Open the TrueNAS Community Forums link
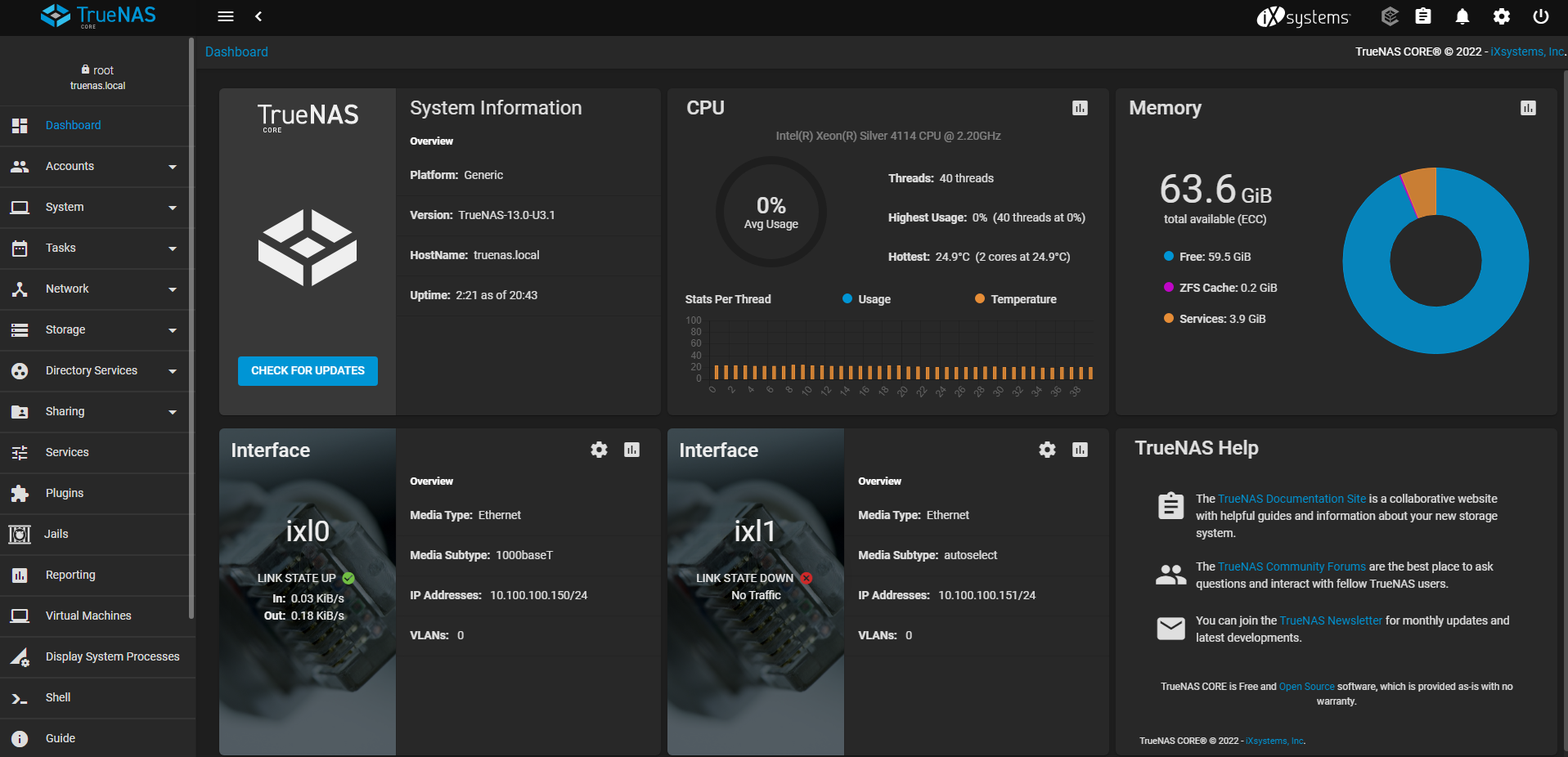This screenshot has height=757, width=1568. tap(1292, 567)
